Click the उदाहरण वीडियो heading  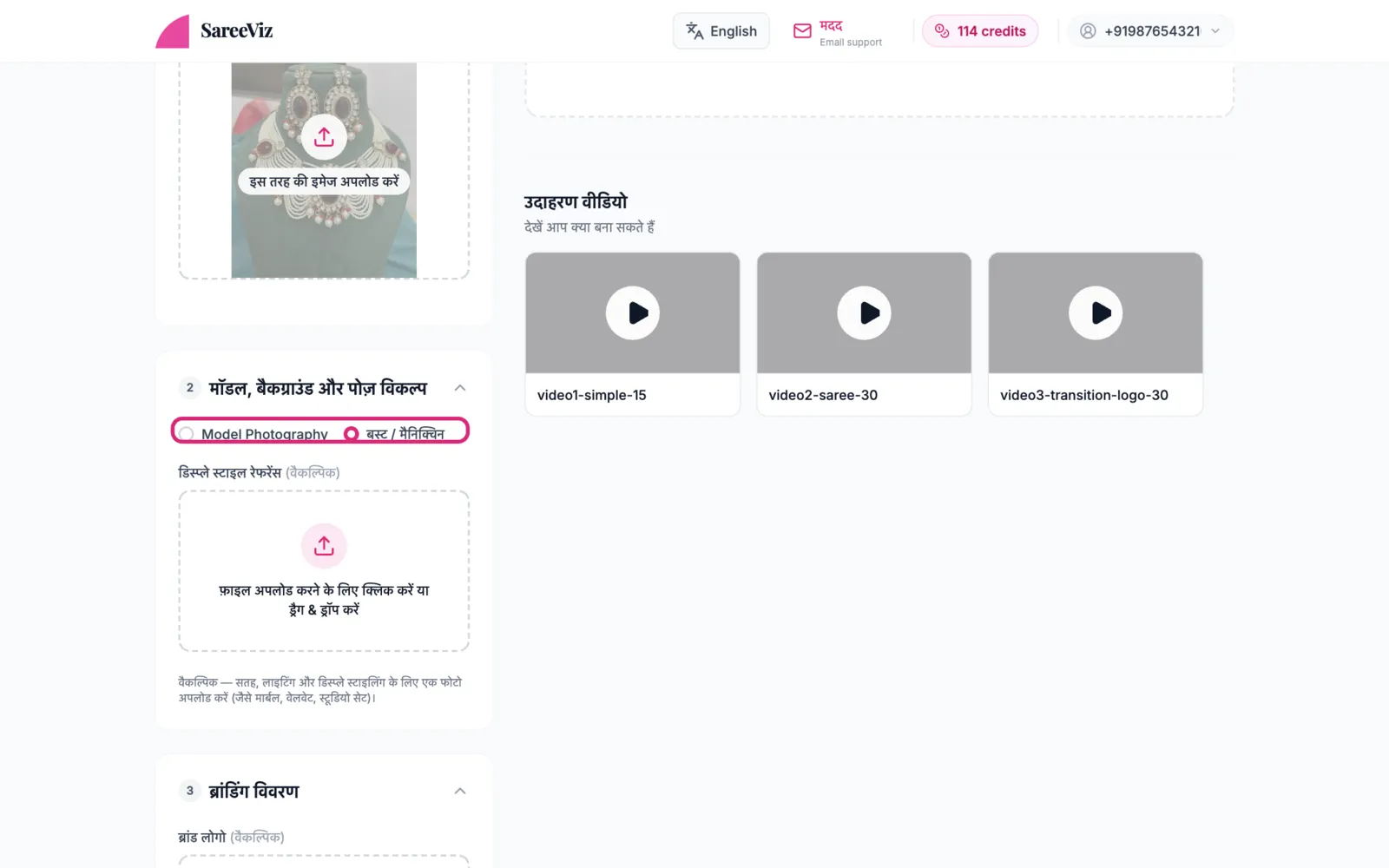[x=576, y=201]
